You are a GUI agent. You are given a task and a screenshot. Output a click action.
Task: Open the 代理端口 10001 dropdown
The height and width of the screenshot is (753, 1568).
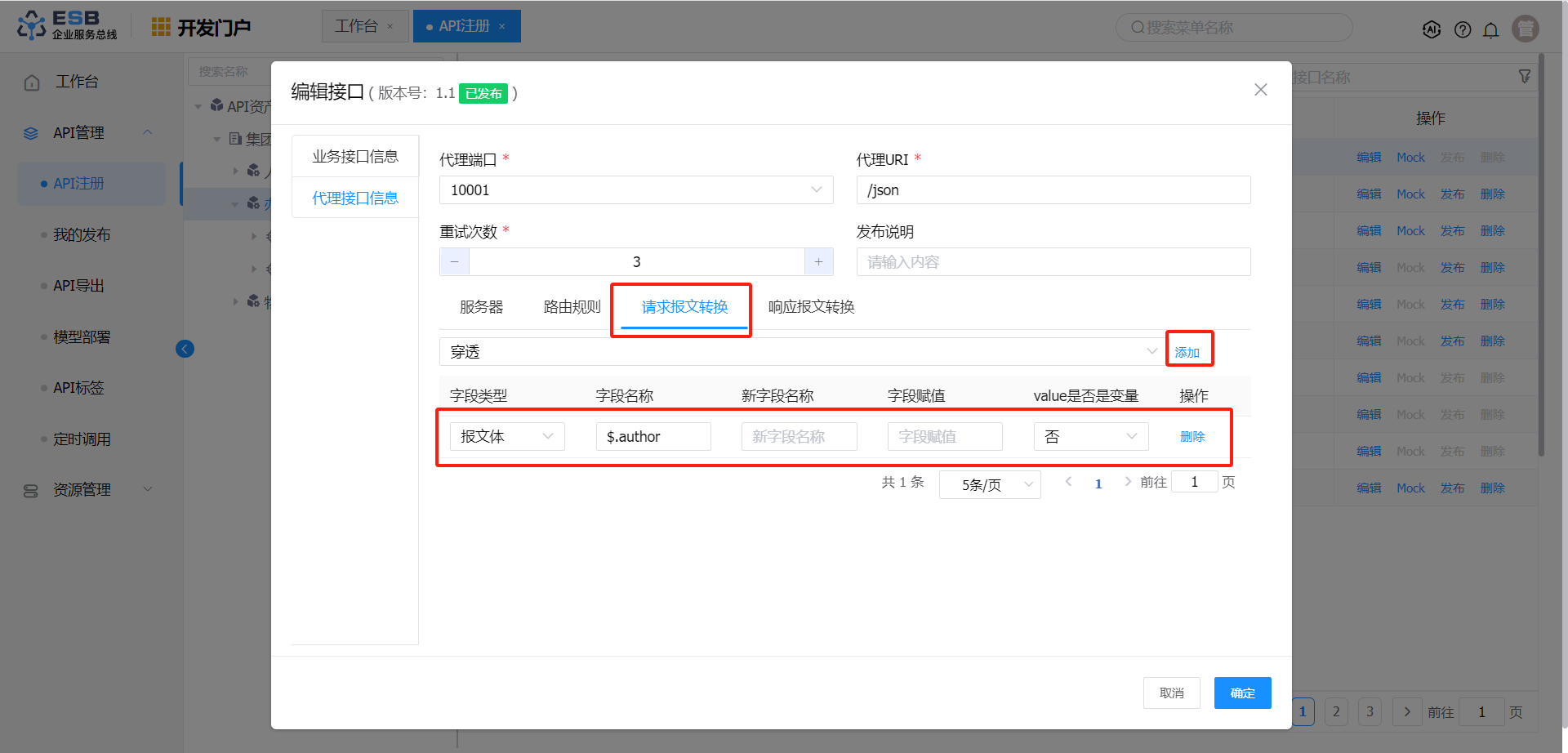click(635, 190)
